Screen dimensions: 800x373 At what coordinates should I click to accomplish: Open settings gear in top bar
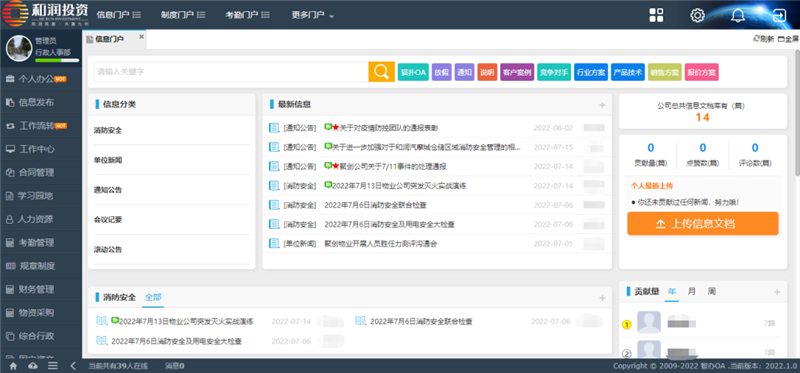coord(697,15)
